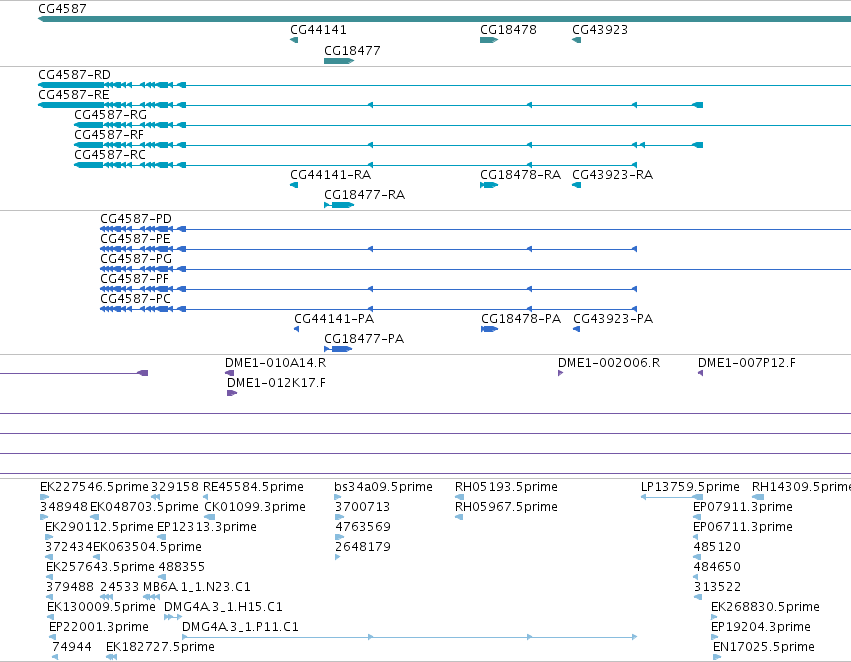Select the EK130009.5prime EST label
The image size is (851, 662).
pos(101,607)
